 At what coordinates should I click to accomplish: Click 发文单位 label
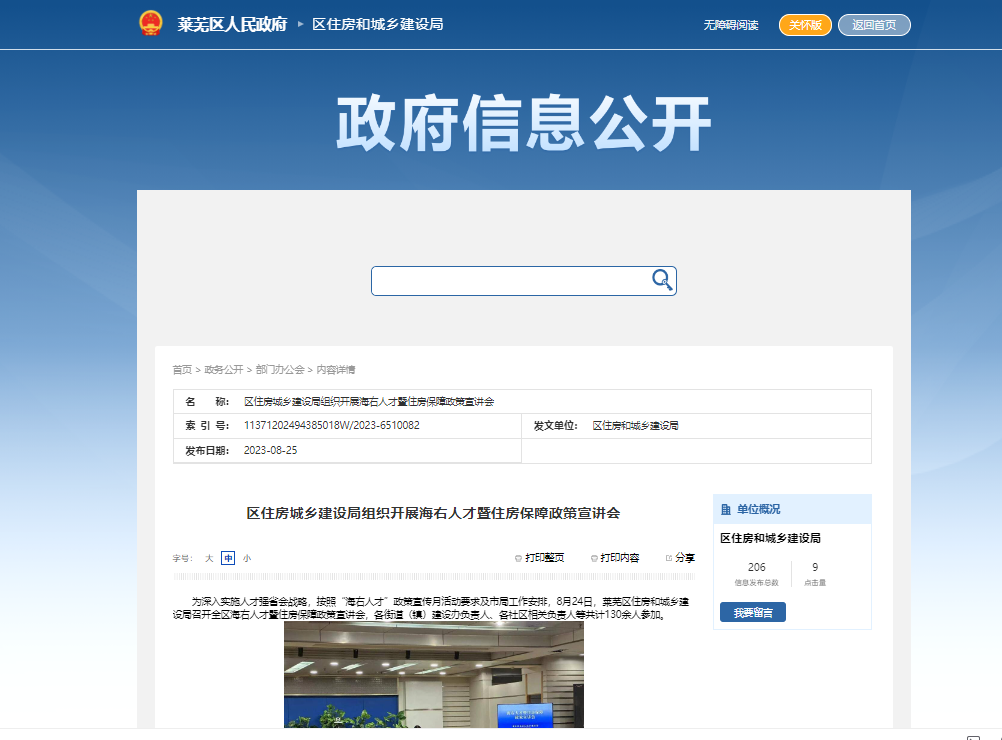pos(555,426)
